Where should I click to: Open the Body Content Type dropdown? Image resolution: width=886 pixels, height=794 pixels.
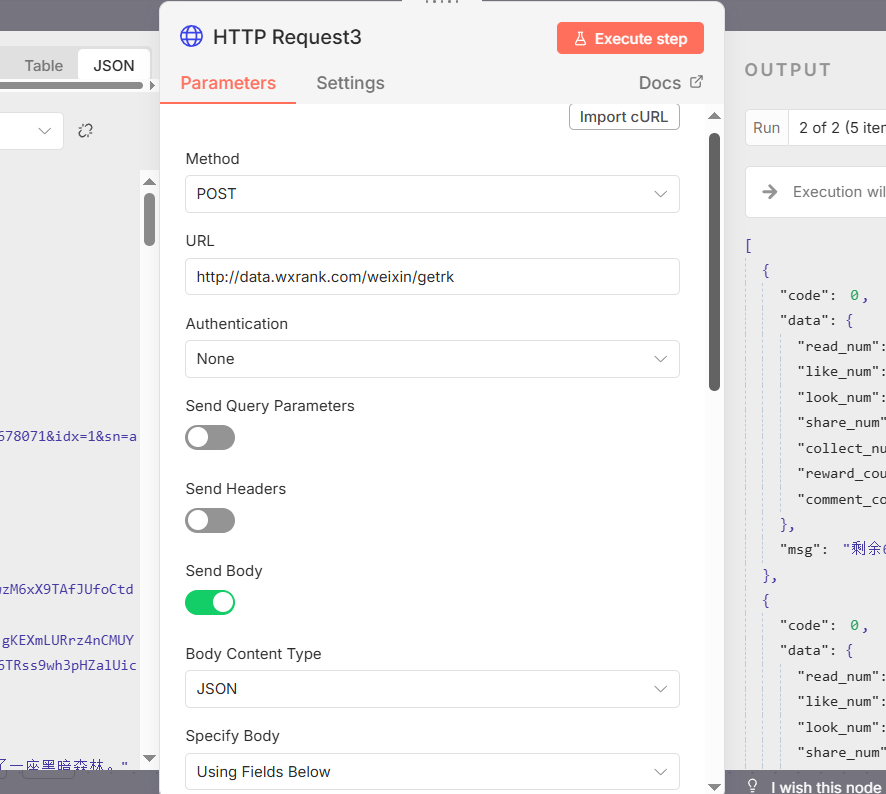(432, 689)
